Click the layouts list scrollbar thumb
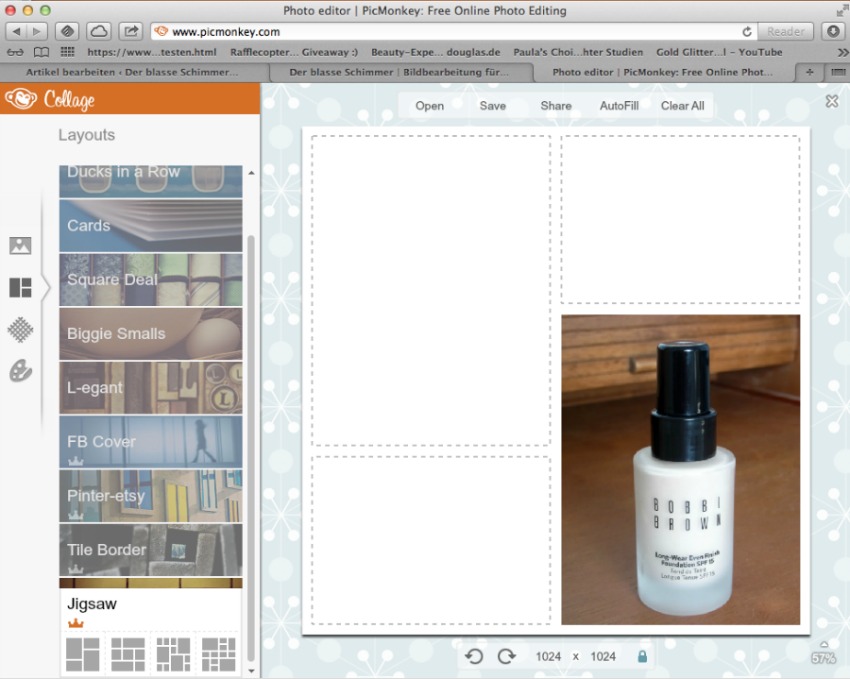Viewport: 850px width, 679px height. (251, 447)
